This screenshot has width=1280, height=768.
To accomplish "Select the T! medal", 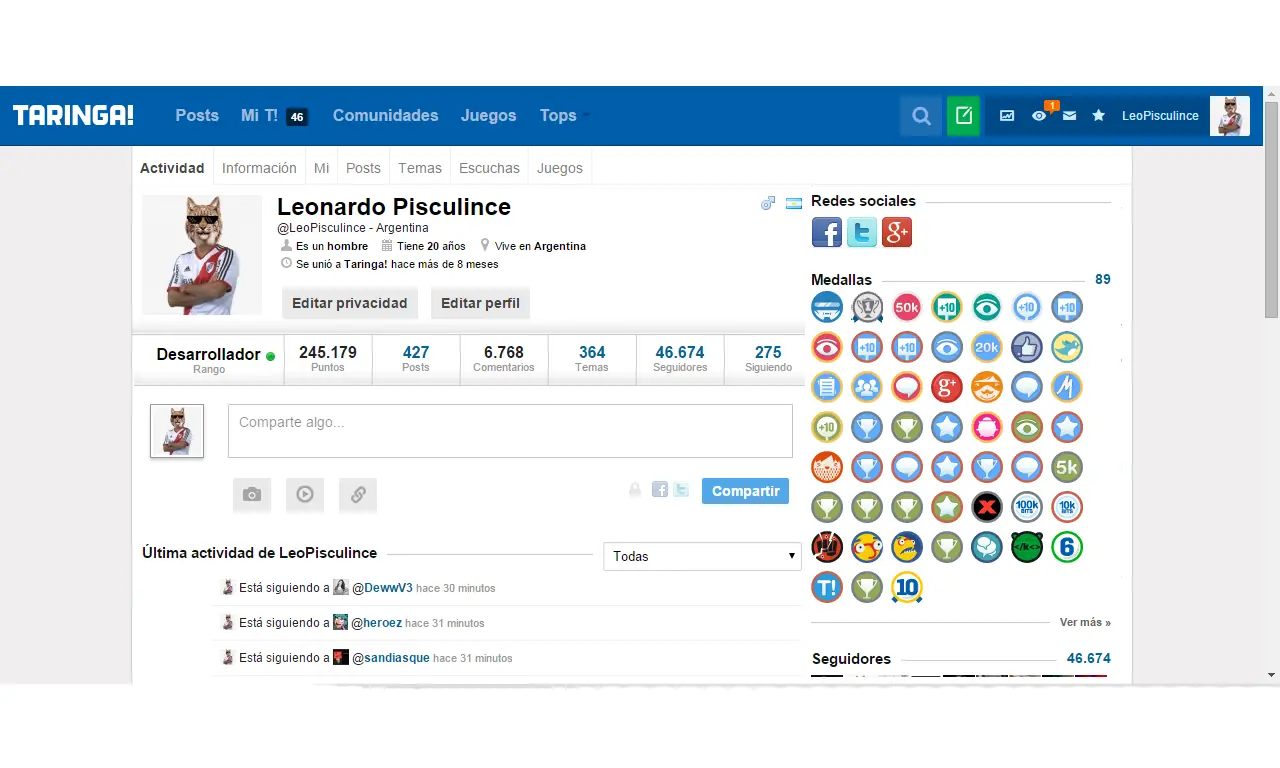I will click(827, 587).
